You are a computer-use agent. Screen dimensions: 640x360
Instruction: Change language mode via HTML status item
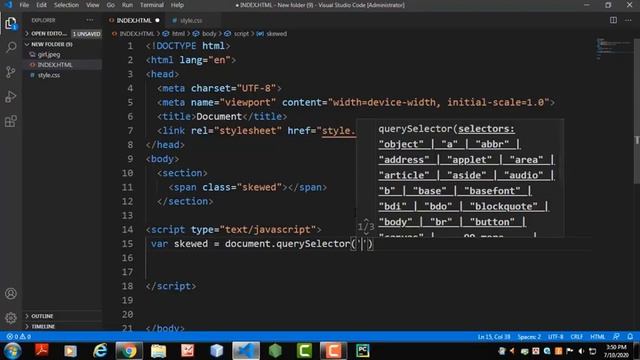coord(598,337)
